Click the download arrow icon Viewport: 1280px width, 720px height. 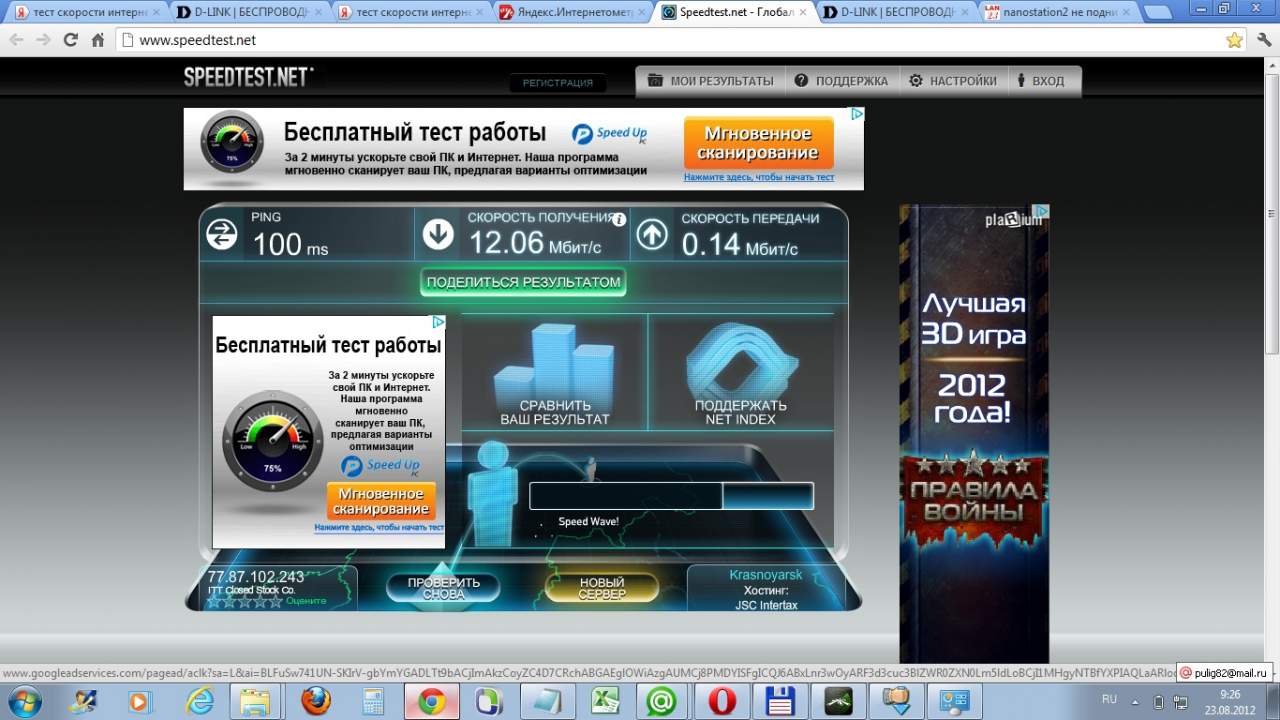[437, 235]
